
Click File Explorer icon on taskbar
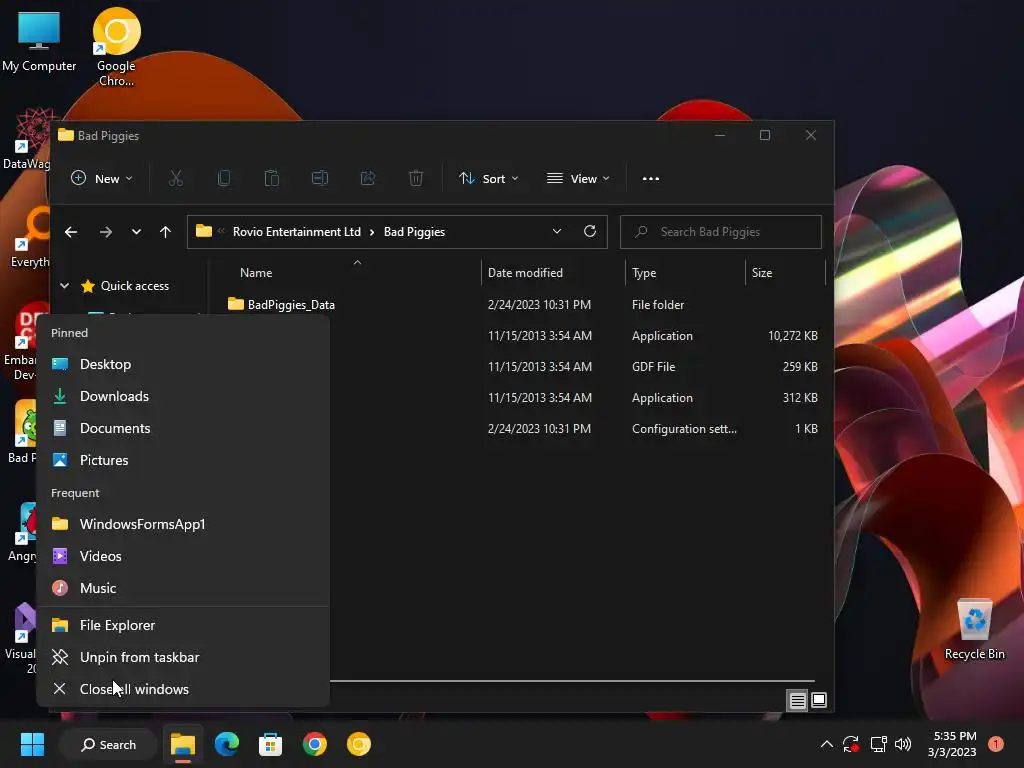point(183,744)
